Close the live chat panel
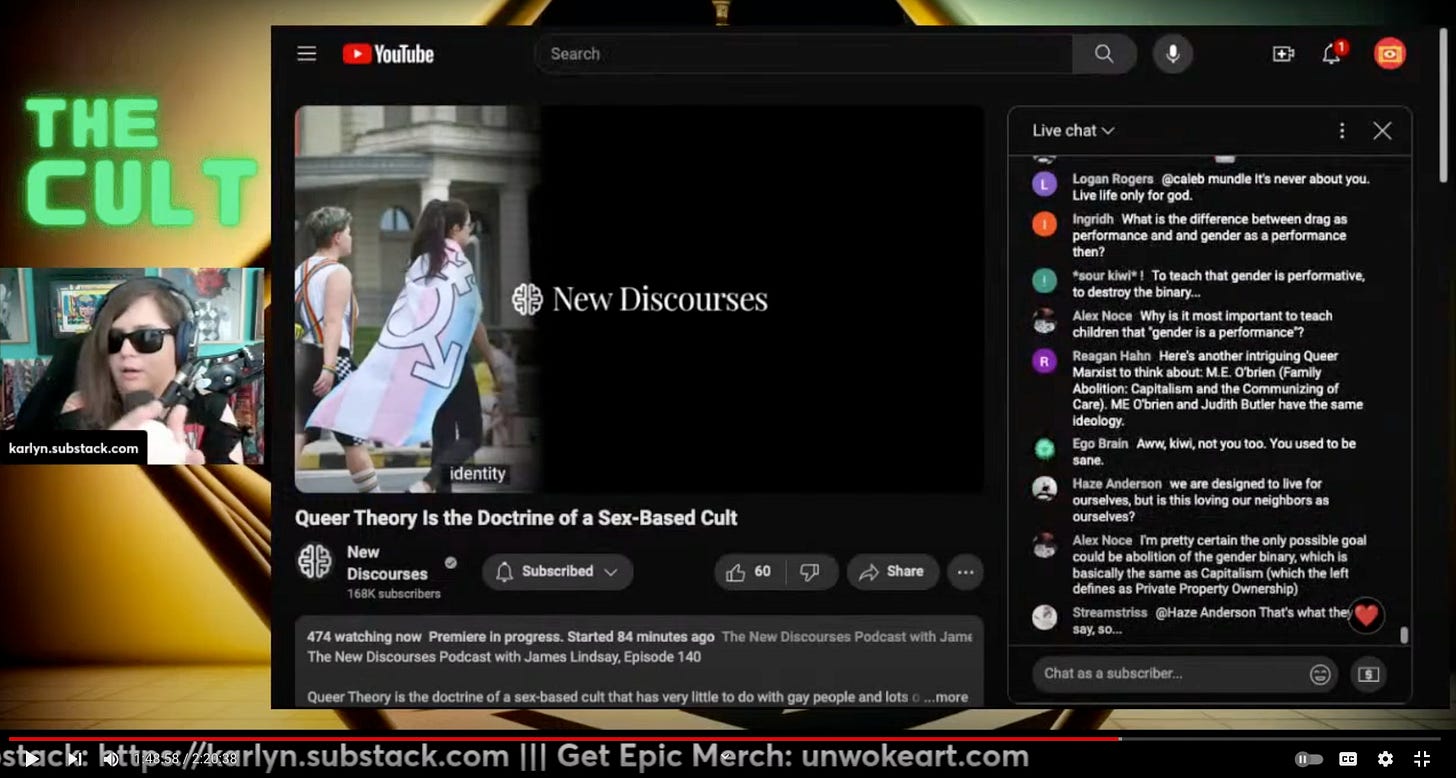The height and width of the screenshot is (778, 1456). (1382, 131)
